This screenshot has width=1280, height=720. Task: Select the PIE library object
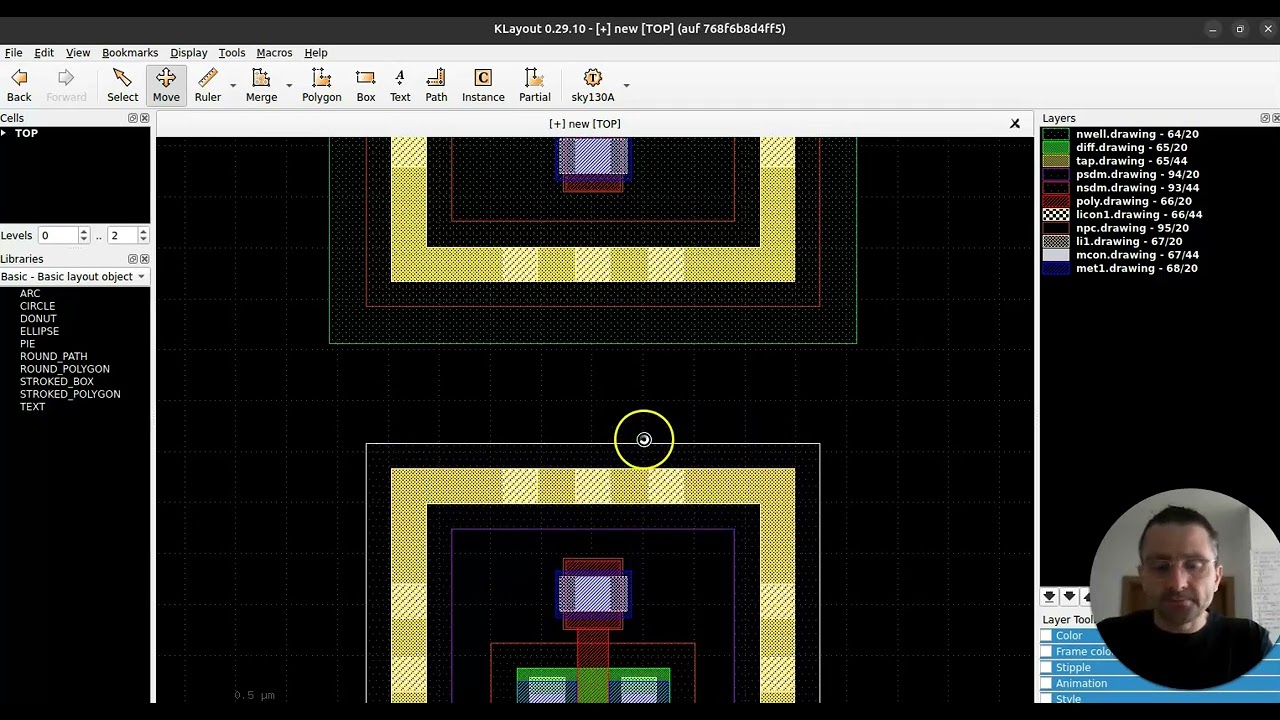pos(27,344)
